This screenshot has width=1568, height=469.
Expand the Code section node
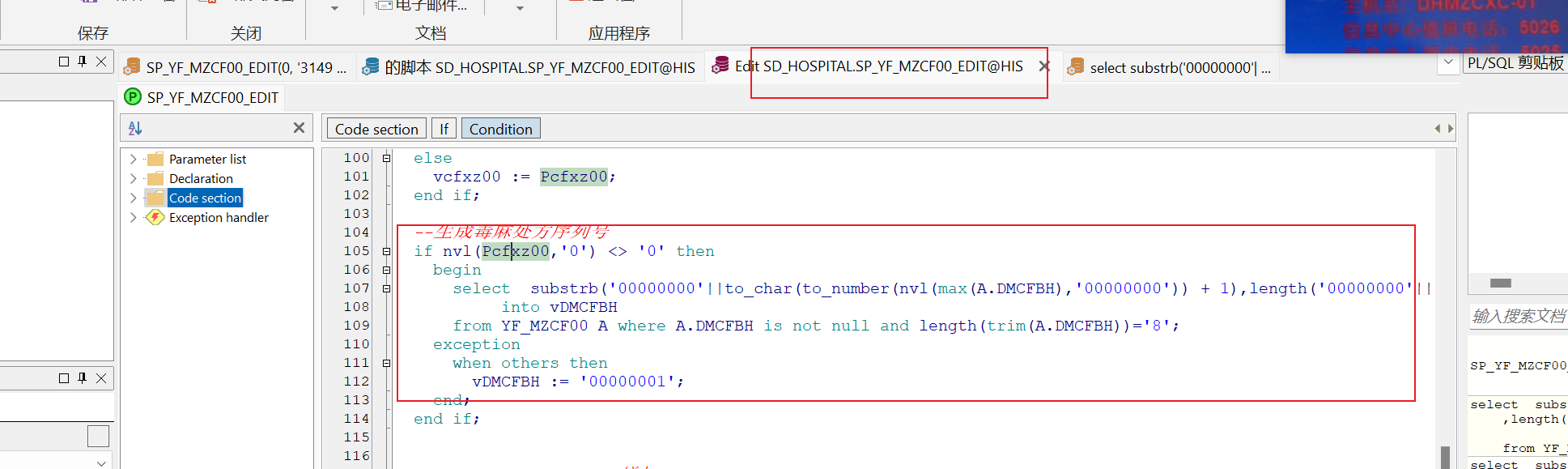coord(134,198)
